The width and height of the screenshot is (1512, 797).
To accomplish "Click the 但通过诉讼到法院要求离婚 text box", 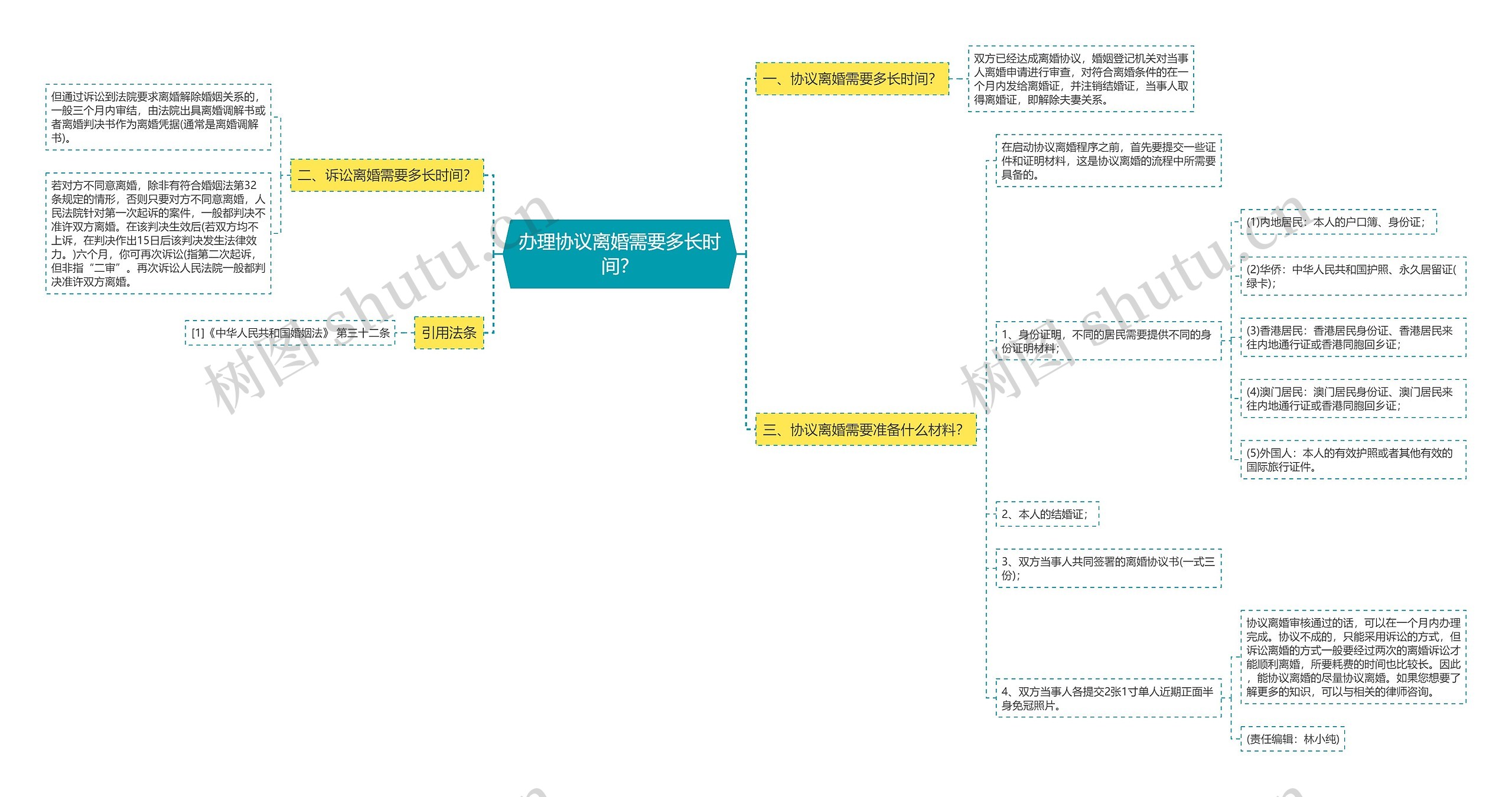I will [x=158, y=117].
